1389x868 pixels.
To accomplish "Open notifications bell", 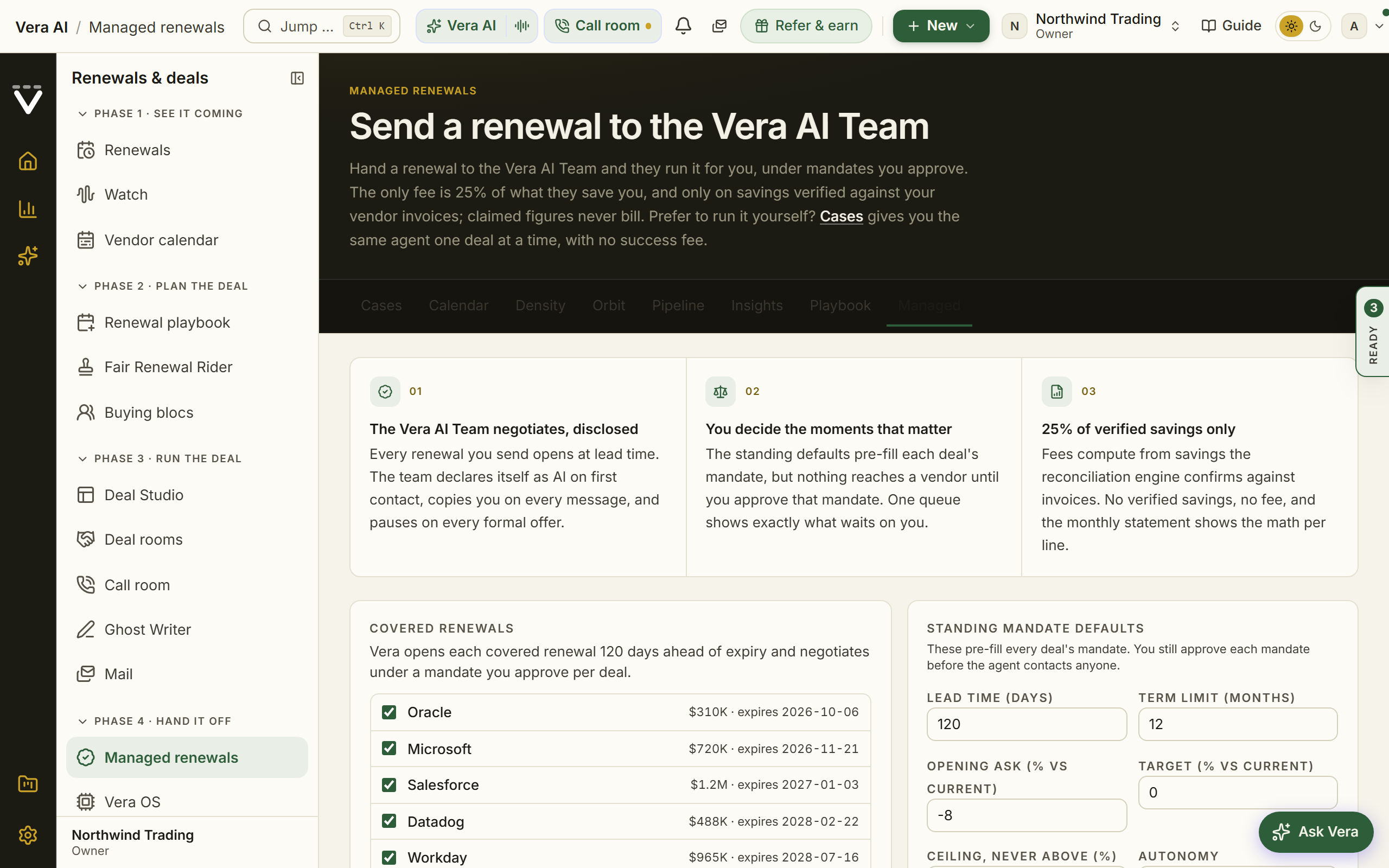I will [683, 26].
